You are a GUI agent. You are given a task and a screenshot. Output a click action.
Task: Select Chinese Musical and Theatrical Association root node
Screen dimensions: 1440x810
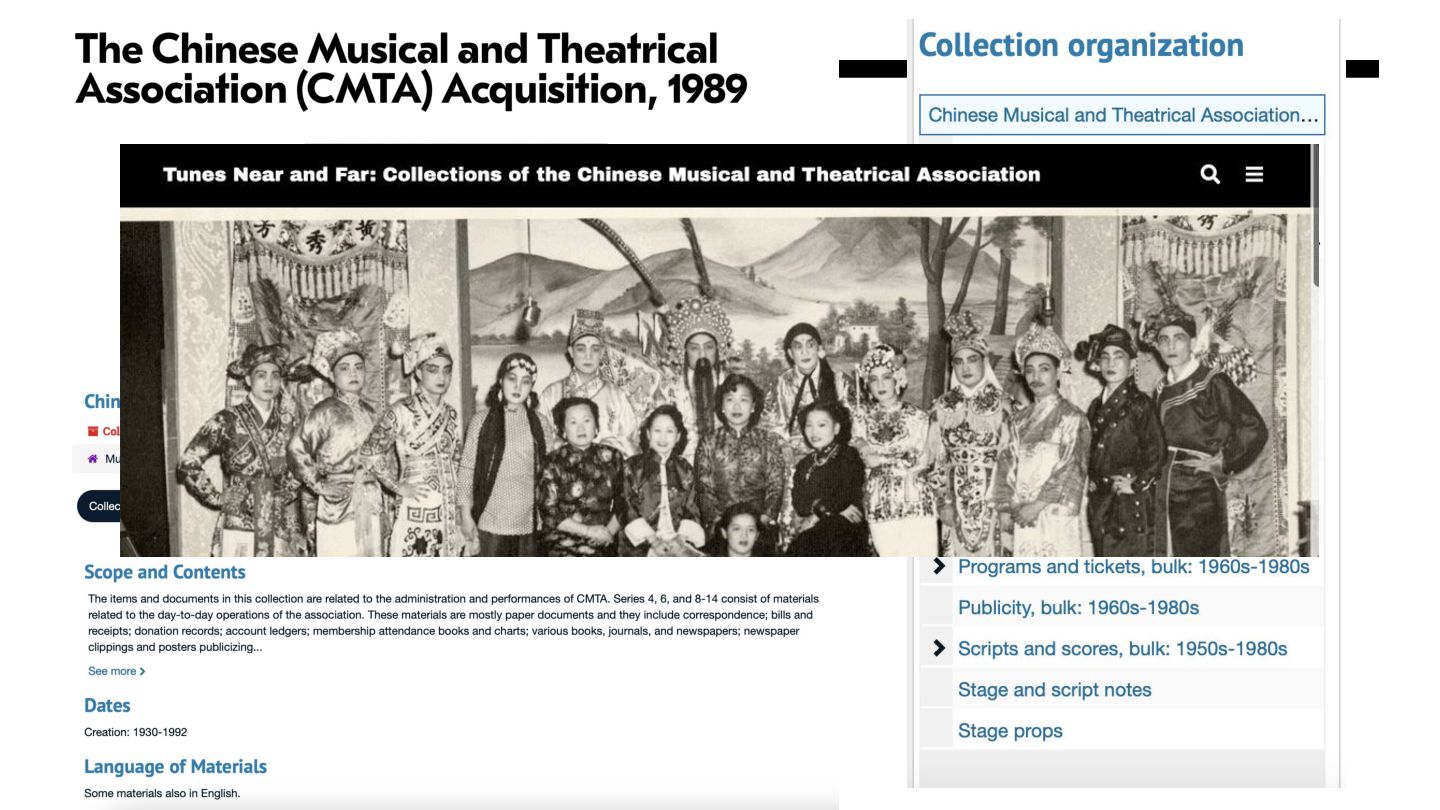point(1122,115)
